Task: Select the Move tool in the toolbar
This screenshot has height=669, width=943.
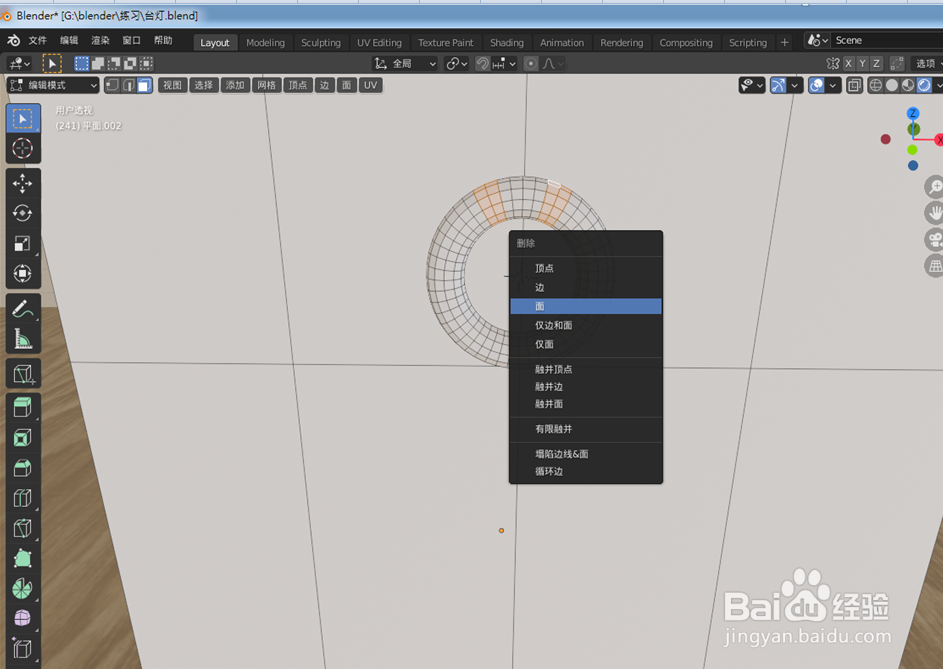Action: [x=23, y=181]
